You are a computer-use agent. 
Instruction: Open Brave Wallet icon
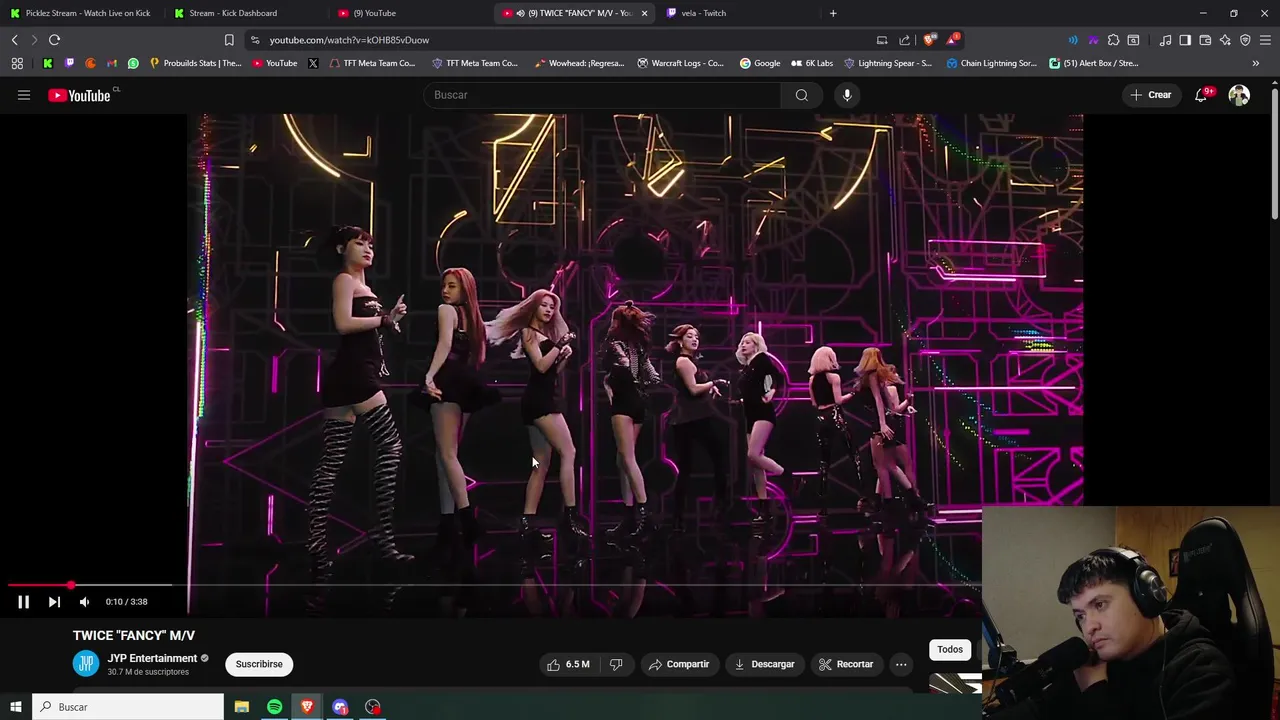(x=1205, y=40)
